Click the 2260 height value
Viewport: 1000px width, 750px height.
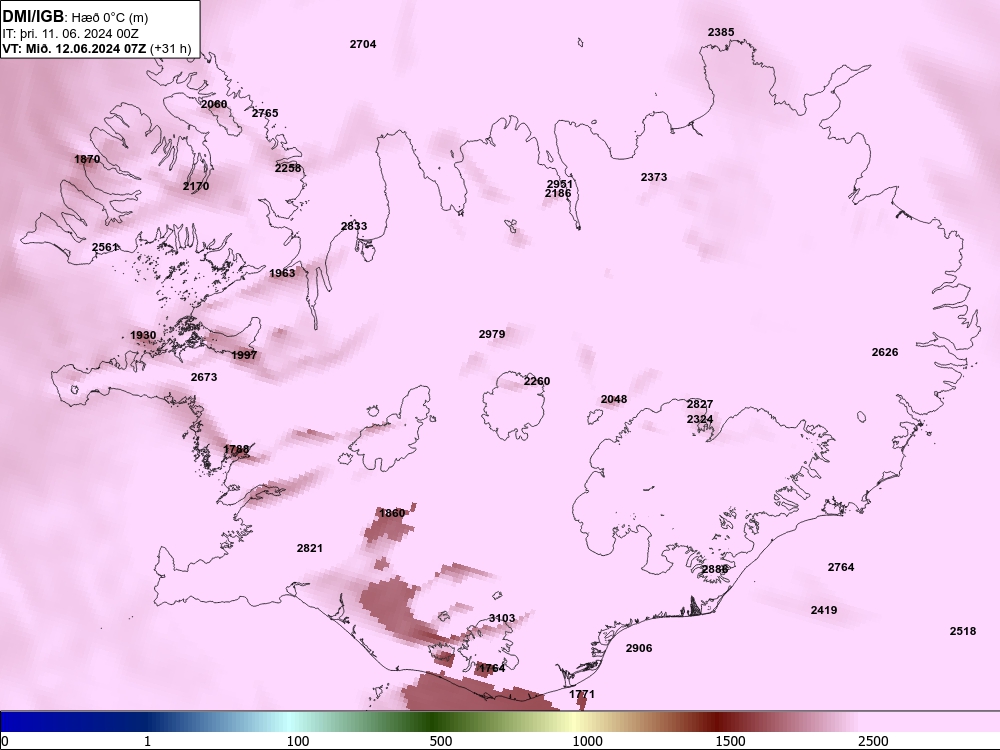point(536,381)
